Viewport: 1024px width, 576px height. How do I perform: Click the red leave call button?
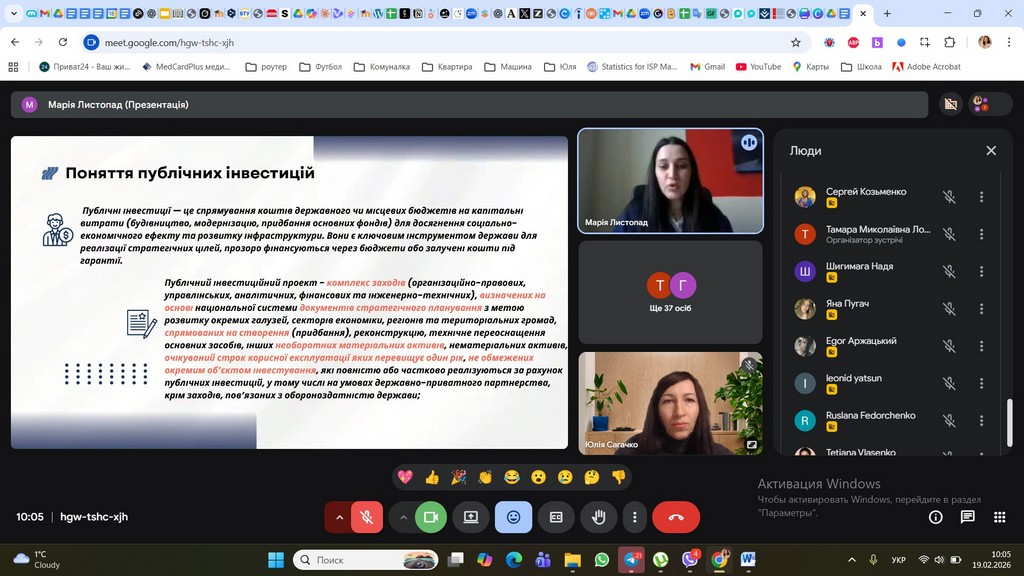click(x=676, y=517)
